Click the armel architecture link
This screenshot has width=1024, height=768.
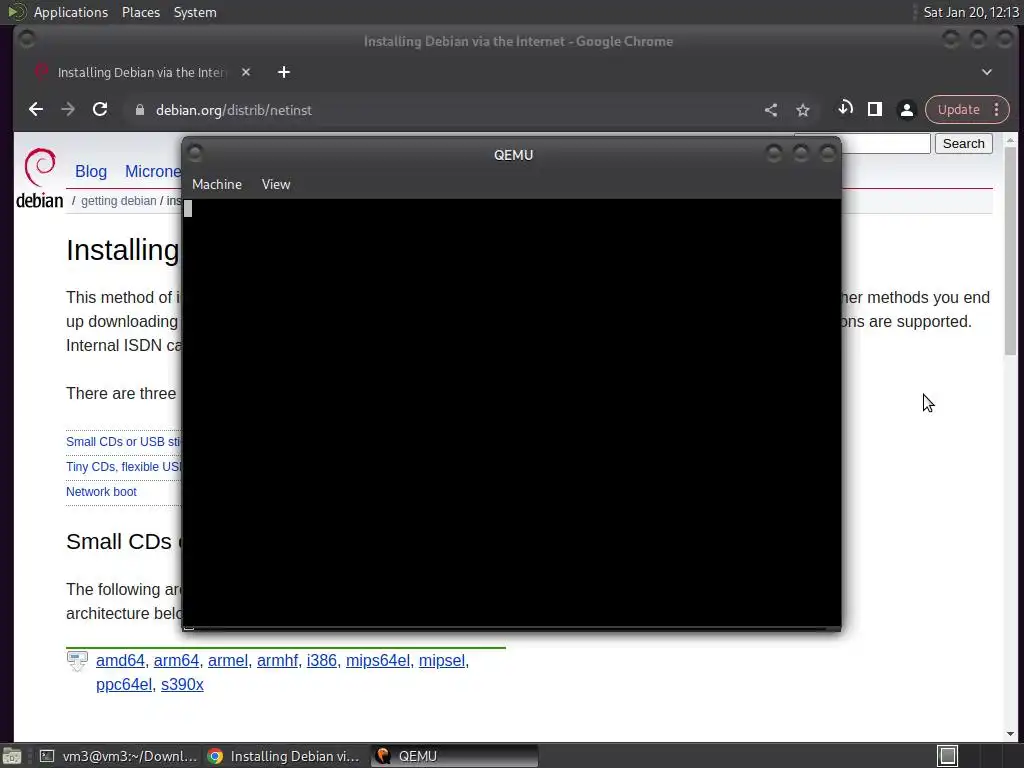pos(228,660)
